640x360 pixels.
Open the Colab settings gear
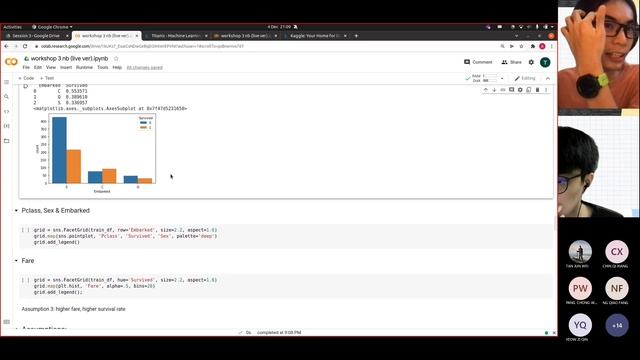[x=531, y=62]
